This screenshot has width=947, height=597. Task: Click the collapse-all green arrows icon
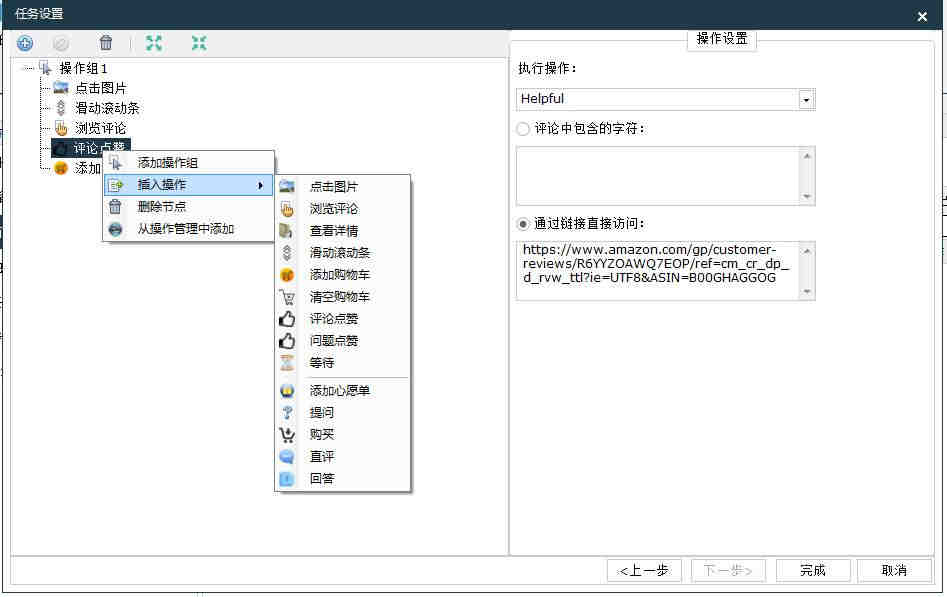pyautogui.click(x=199, y=43)
